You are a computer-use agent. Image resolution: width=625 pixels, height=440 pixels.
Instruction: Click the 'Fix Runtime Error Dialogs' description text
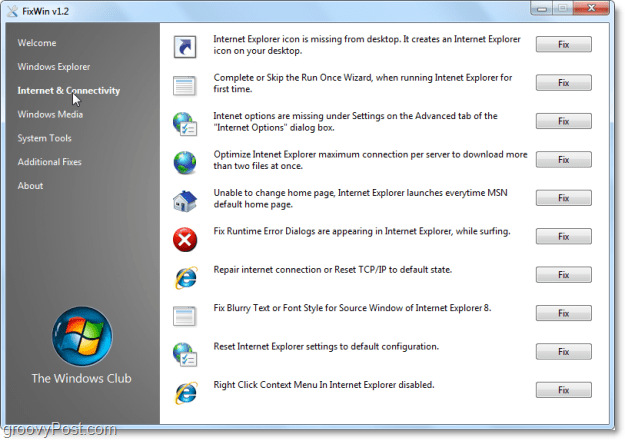tap(362, 231)
